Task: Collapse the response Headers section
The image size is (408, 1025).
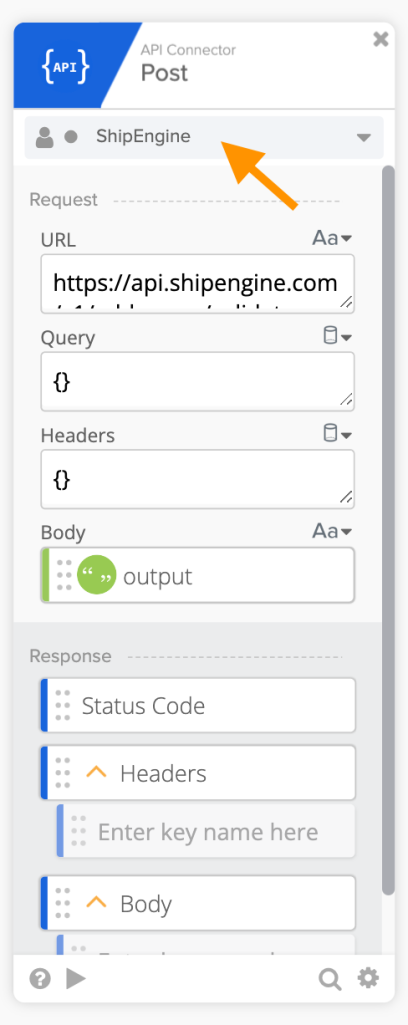Action: coord(96,773)
